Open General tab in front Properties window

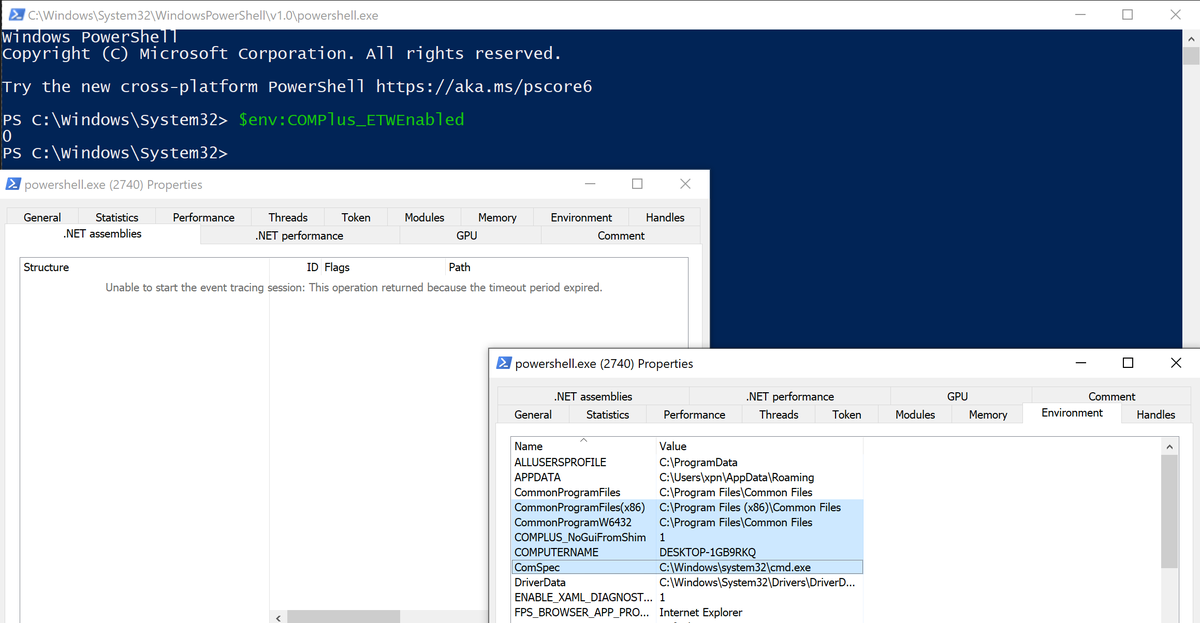point(533,414)
